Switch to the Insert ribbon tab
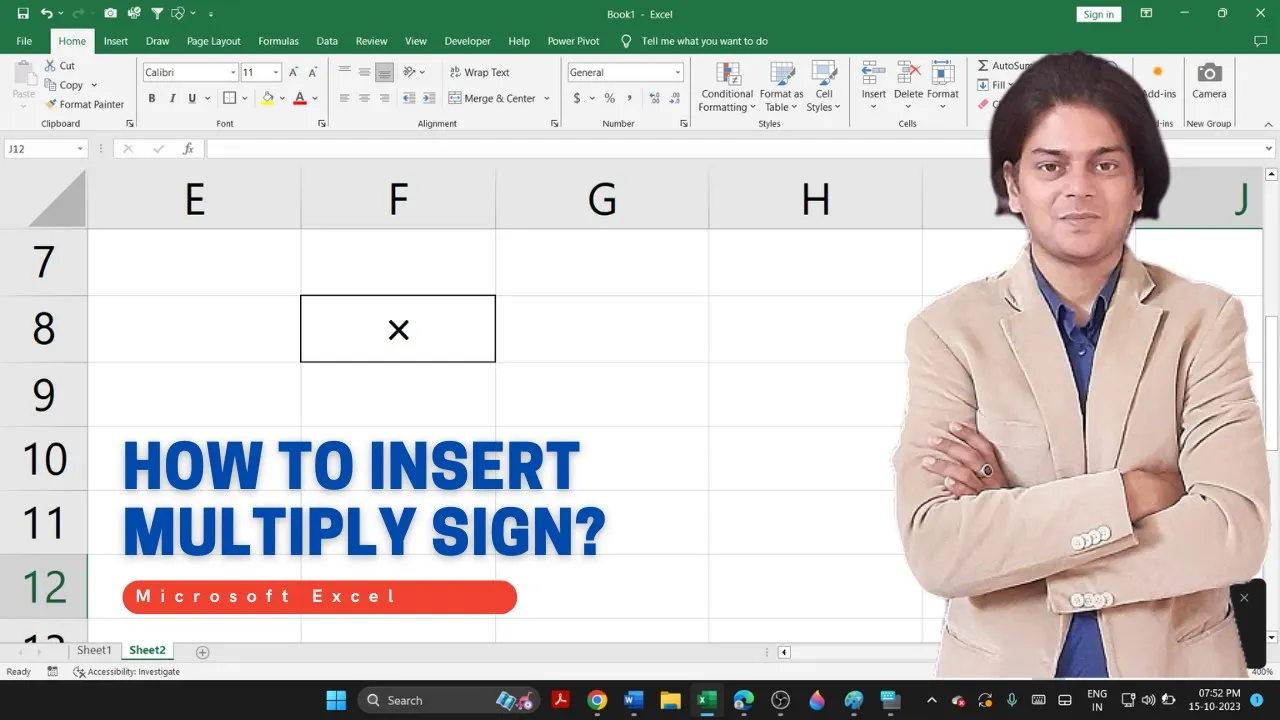The width and height of the screenshot is (1280, 720). [x=116, y=41]
